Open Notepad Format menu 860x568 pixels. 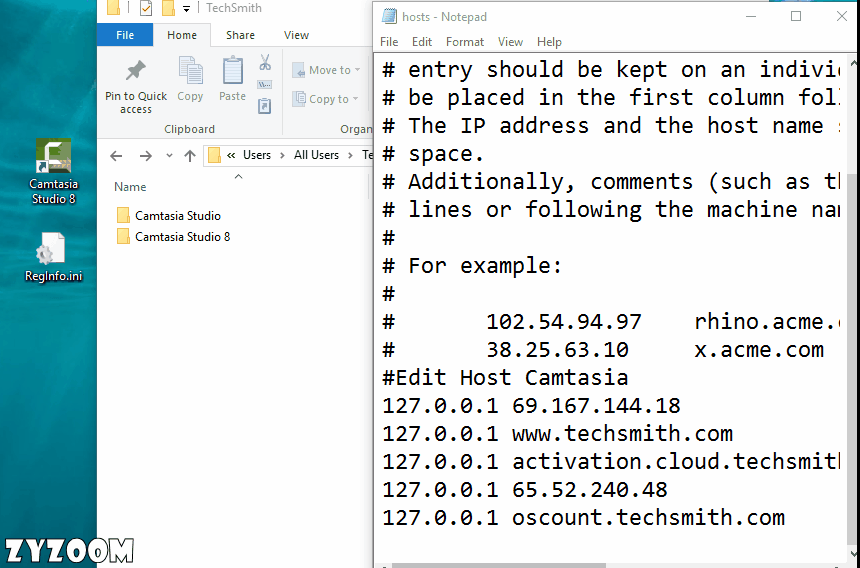[465, 42]
